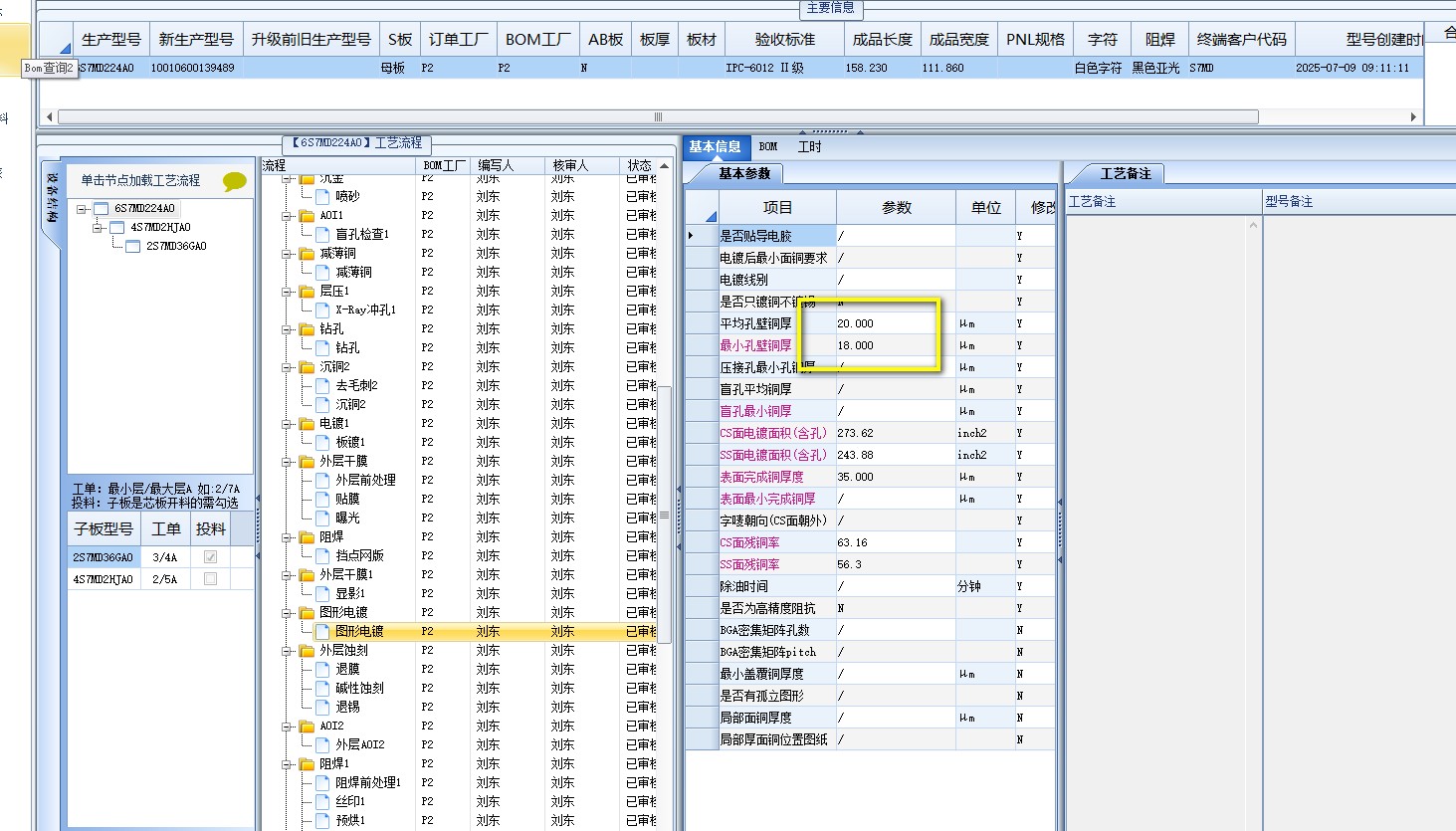
Task: Click the CS面残铜率 value 63.16
Action: [896, 543]
